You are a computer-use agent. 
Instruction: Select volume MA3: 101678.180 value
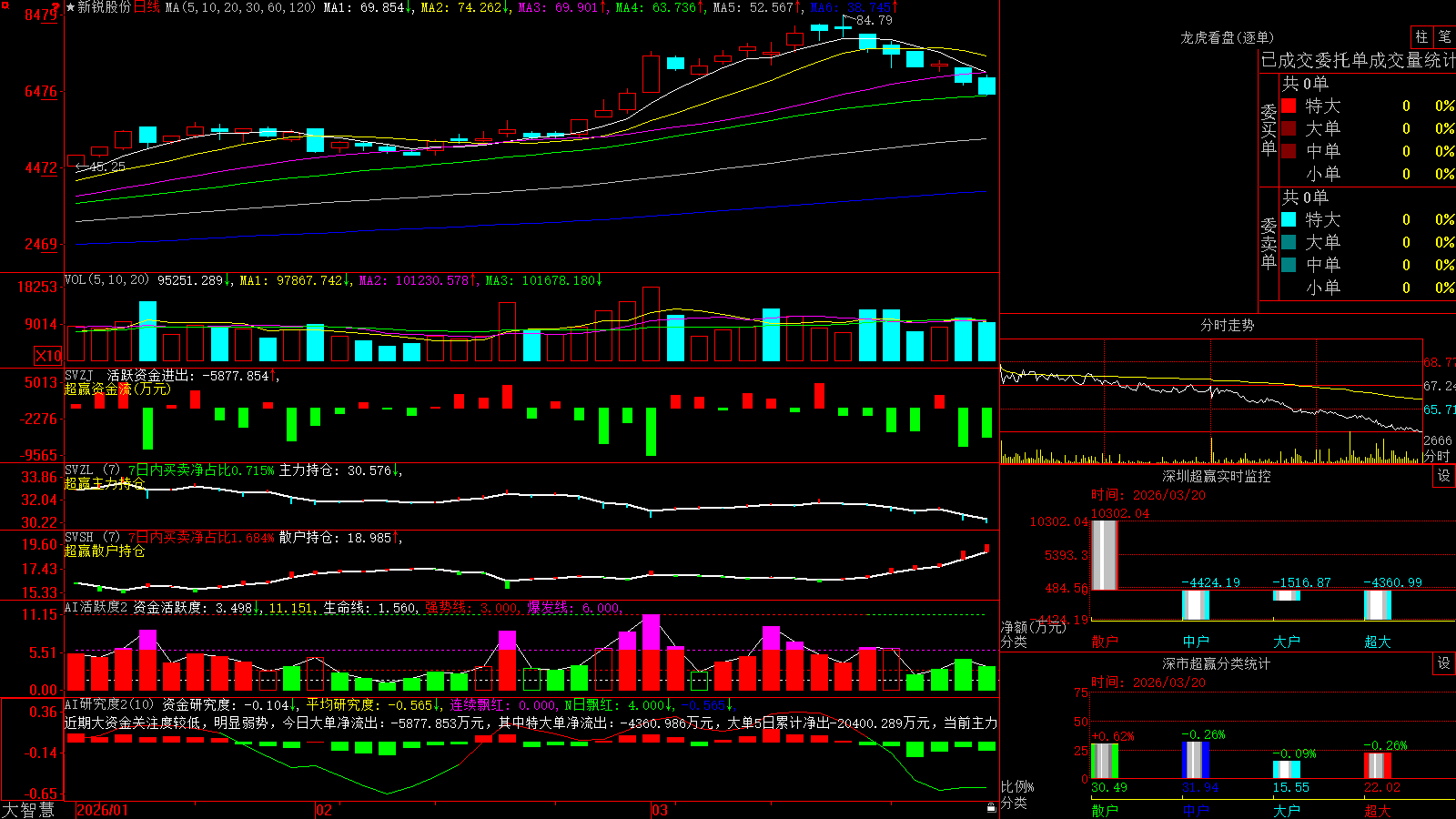(541, 280)
